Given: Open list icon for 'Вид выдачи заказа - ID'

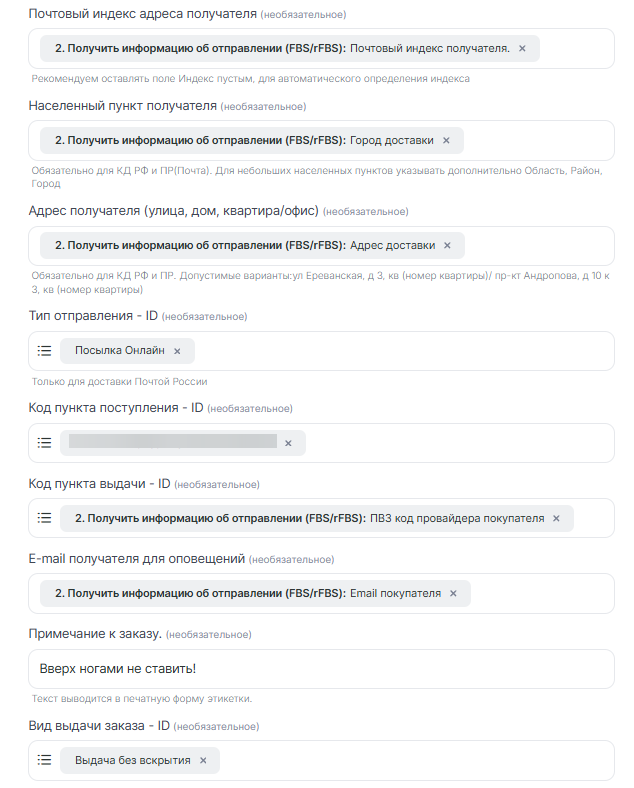Looking at the screenshot, I should point(44,760).
